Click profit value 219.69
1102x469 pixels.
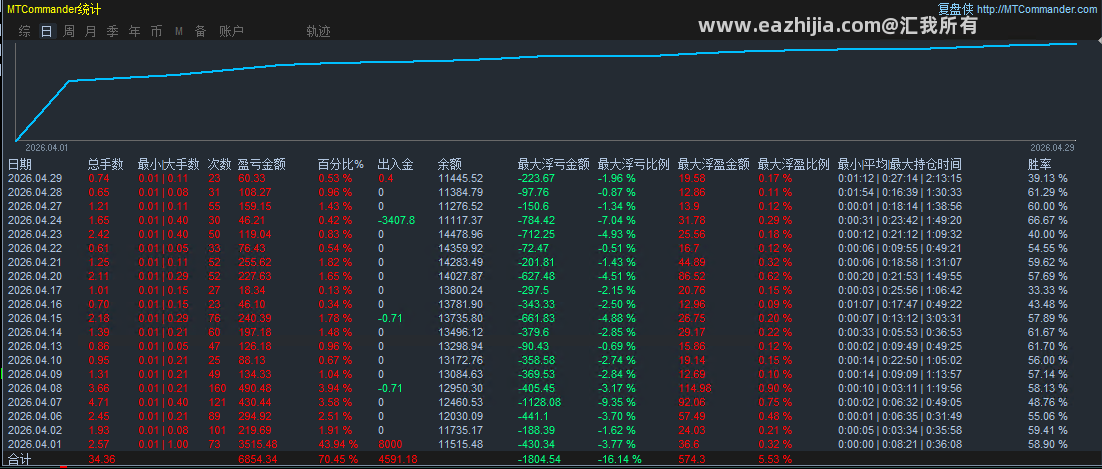tap(255, 430)
